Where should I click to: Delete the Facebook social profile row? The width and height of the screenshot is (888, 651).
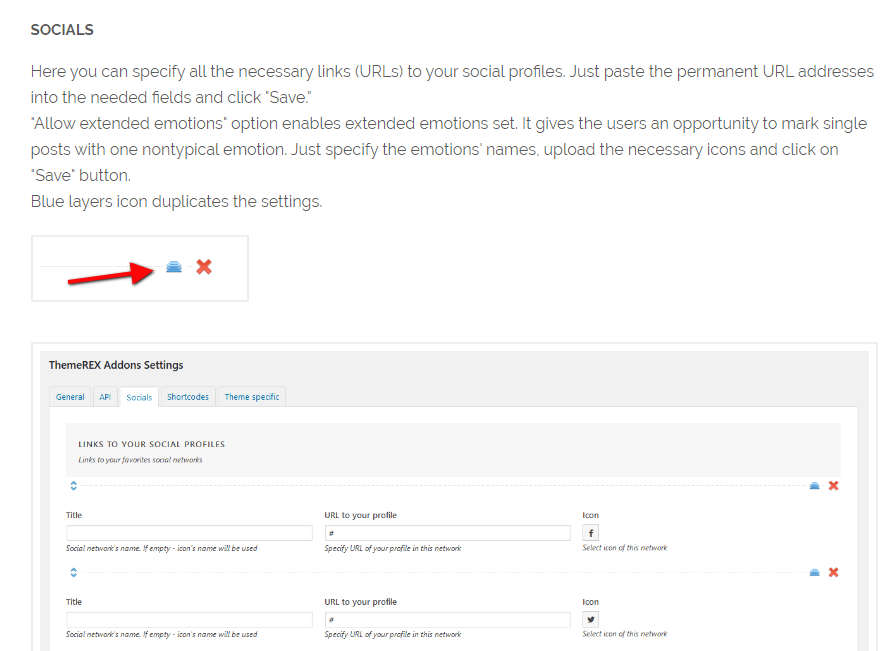click(x=834, y=486)
